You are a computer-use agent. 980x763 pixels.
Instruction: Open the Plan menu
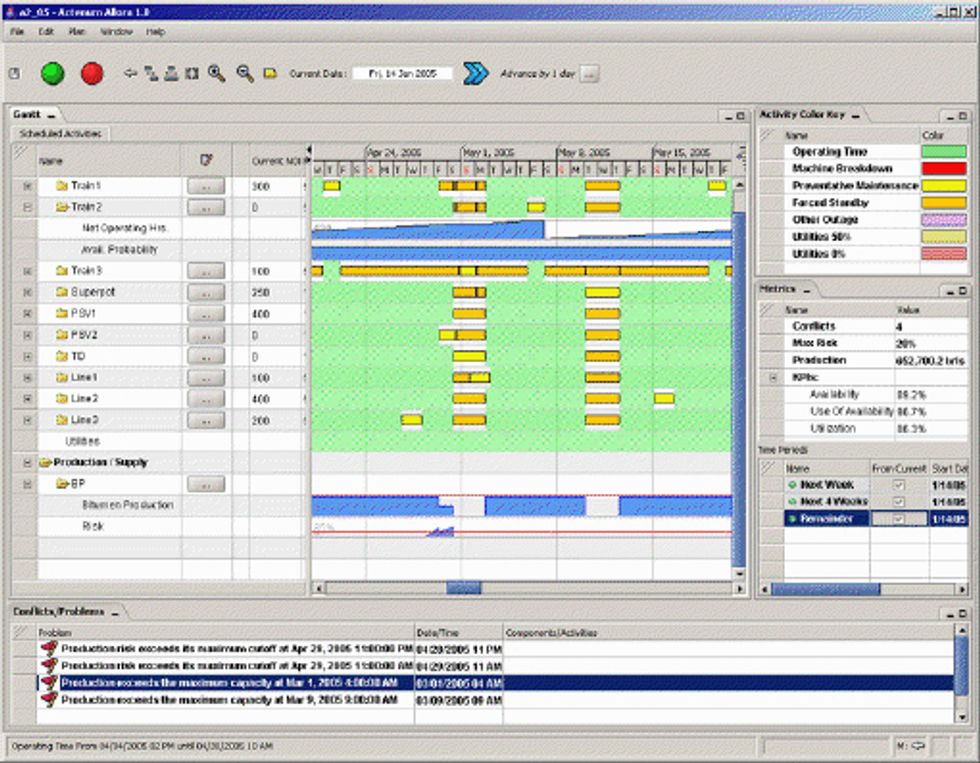77,31
